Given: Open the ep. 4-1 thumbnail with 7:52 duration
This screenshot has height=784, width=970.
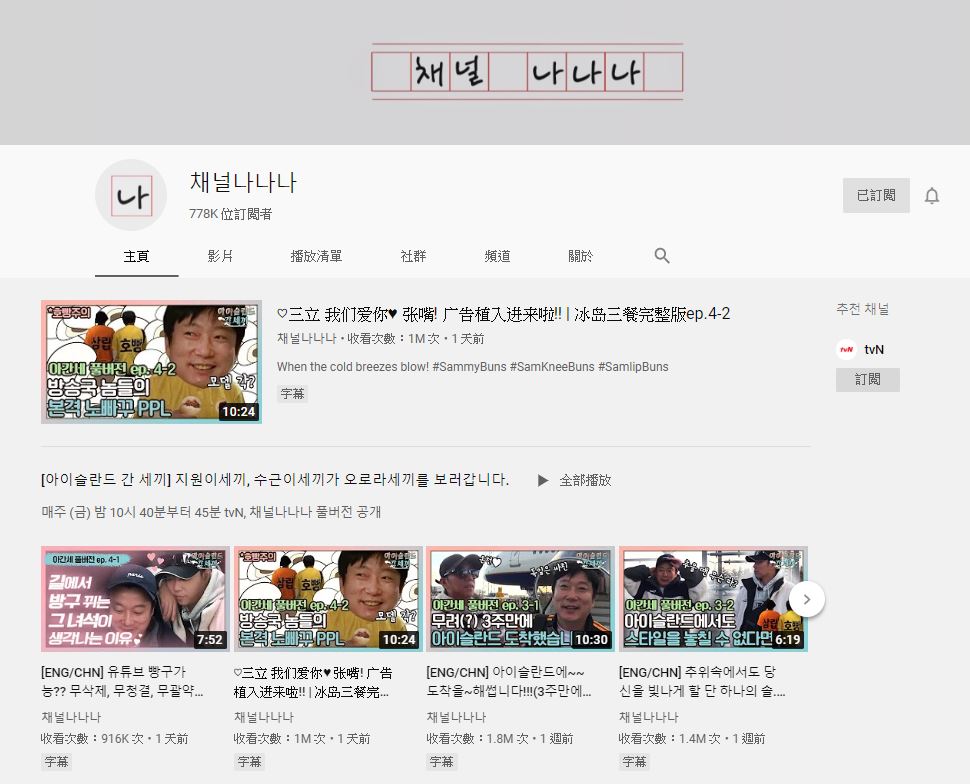Looking at the screenshot, I should coord(135,598).
